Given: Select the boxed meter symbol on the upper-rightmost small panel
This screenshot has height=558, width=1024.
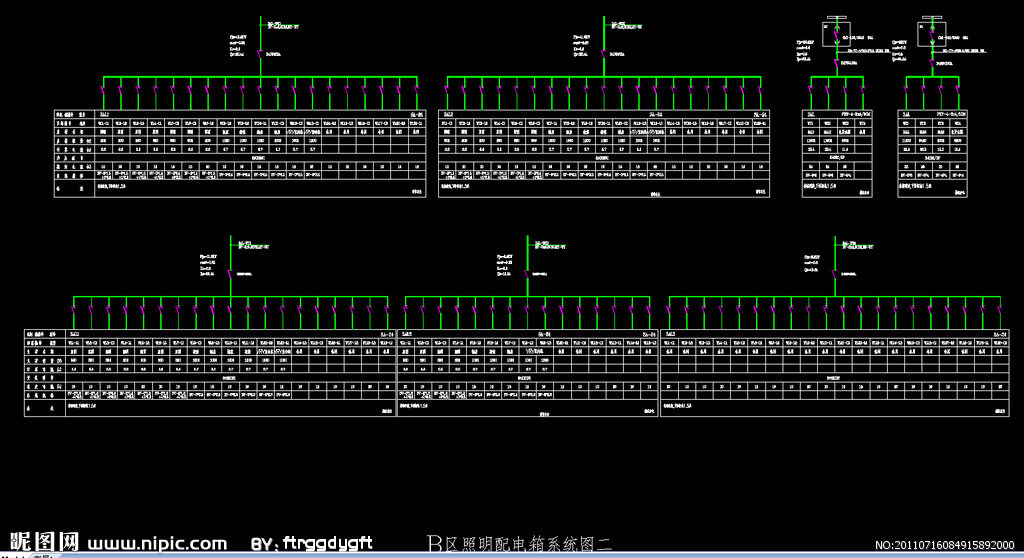Looking at the screenshot, I should [931, 35].
